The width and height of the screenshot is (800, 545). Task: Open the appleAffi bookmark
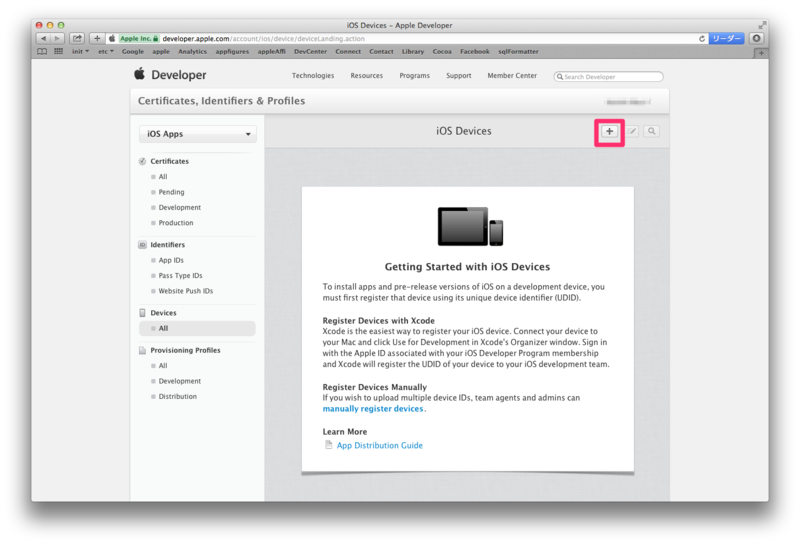pyautogui.click(x=271, y=52)
